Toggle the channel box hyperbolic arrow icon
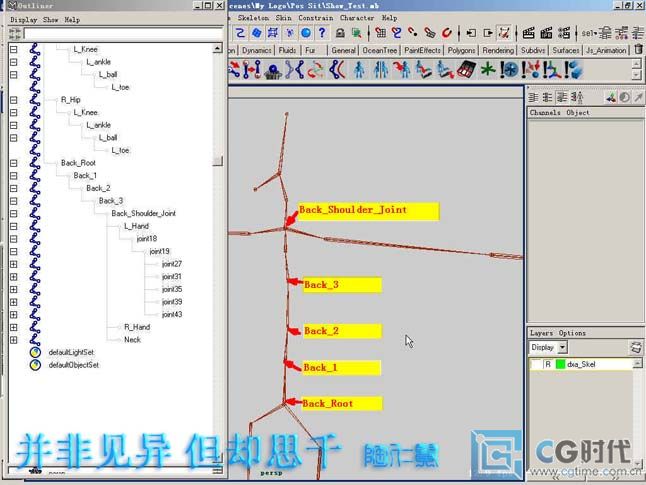Image resolution: width=646 pixels, height=485 pixels. pos(638,97)
